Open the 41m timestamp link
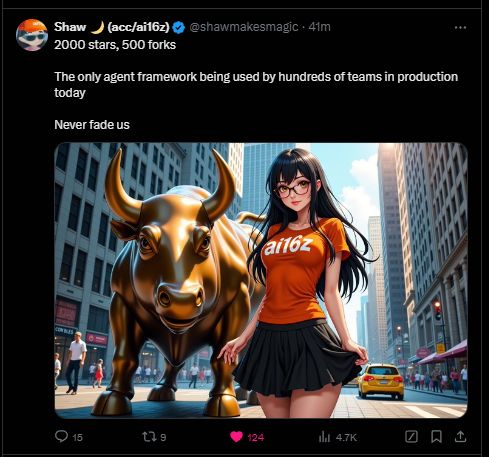The height and width of the screenshot is (457, 489). click(x=319, y=27)
